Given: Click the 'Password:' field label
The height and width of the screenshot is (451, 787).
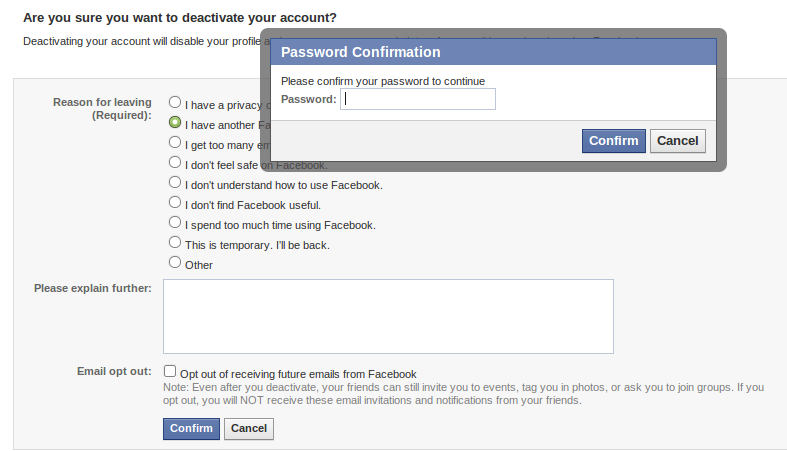Looking at the screenshot, I should (x=309, y=99).
